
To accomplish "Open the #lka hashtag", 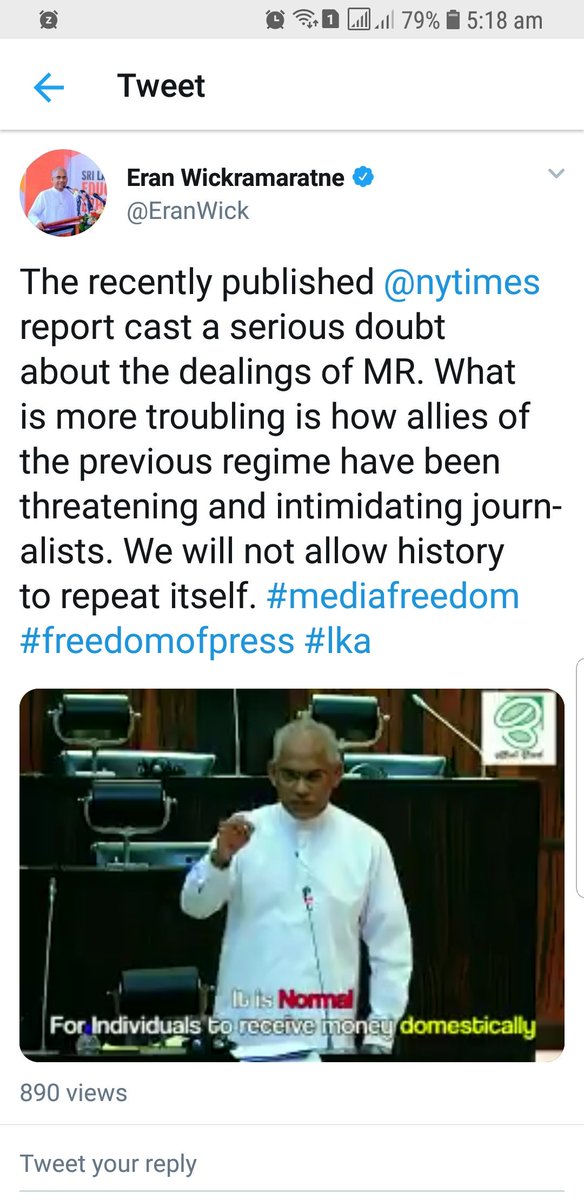I will (x=338, y=641).
